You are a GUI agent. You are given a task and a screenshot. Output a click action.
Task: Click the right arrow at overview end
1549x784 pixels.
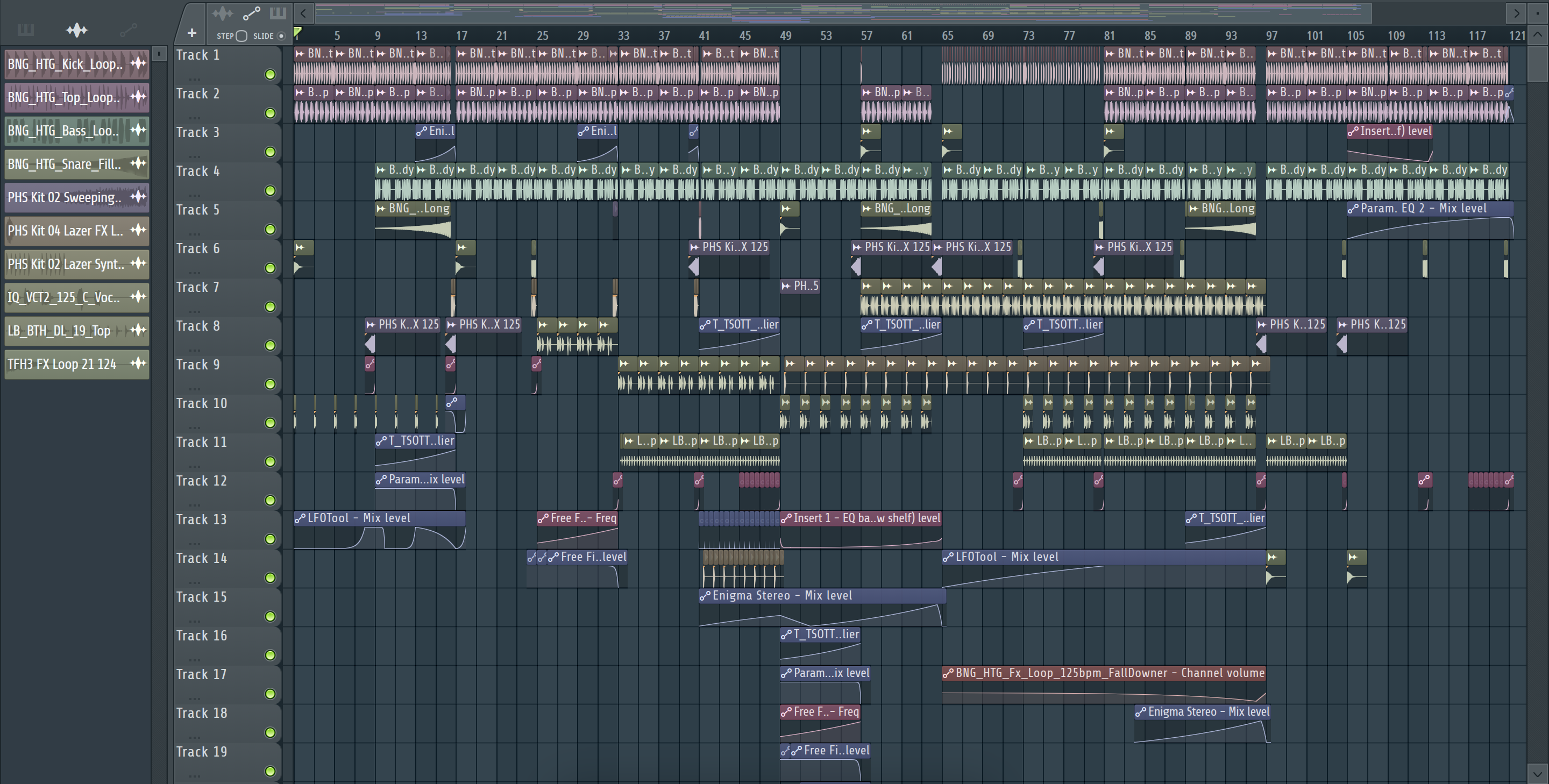click(1516, 12)
